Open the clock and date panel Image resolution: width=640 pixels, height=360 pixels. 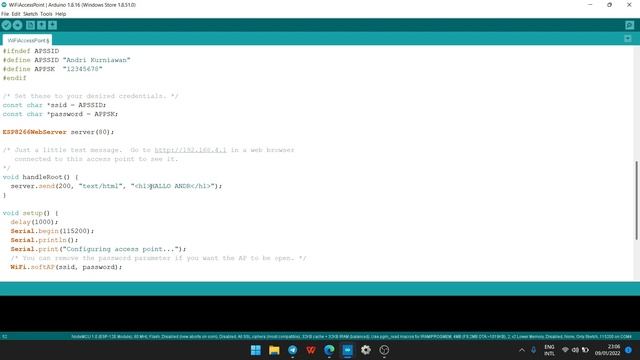[x=607, y=350]
